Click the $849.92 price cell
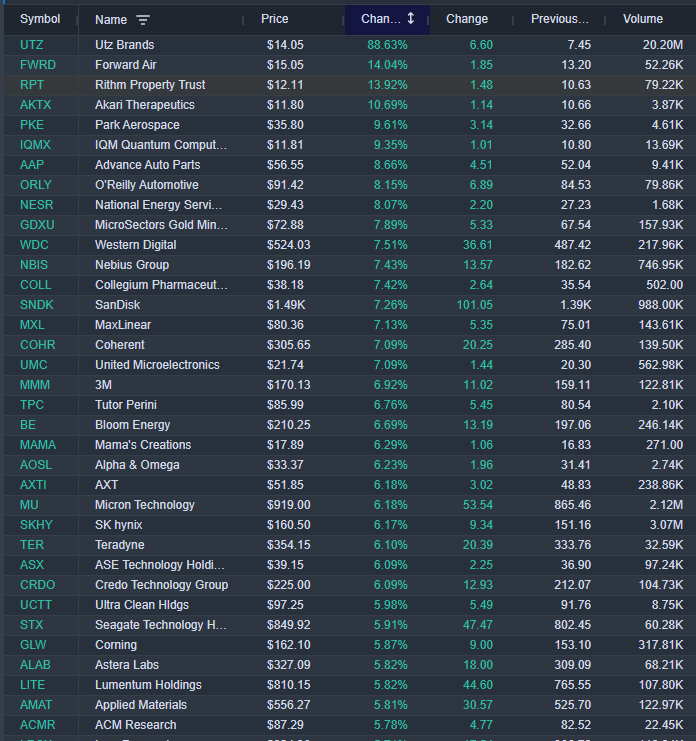Image resolution: width=696 pixels, height=741 pixels. (x=288, y=625)
